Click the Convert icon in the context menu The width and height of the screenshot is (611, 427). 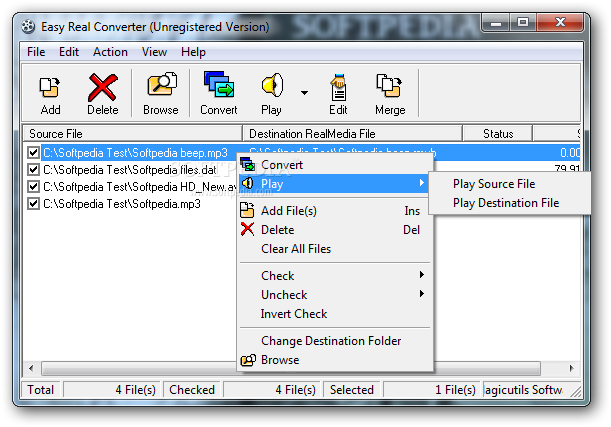(x=247, y=165)
